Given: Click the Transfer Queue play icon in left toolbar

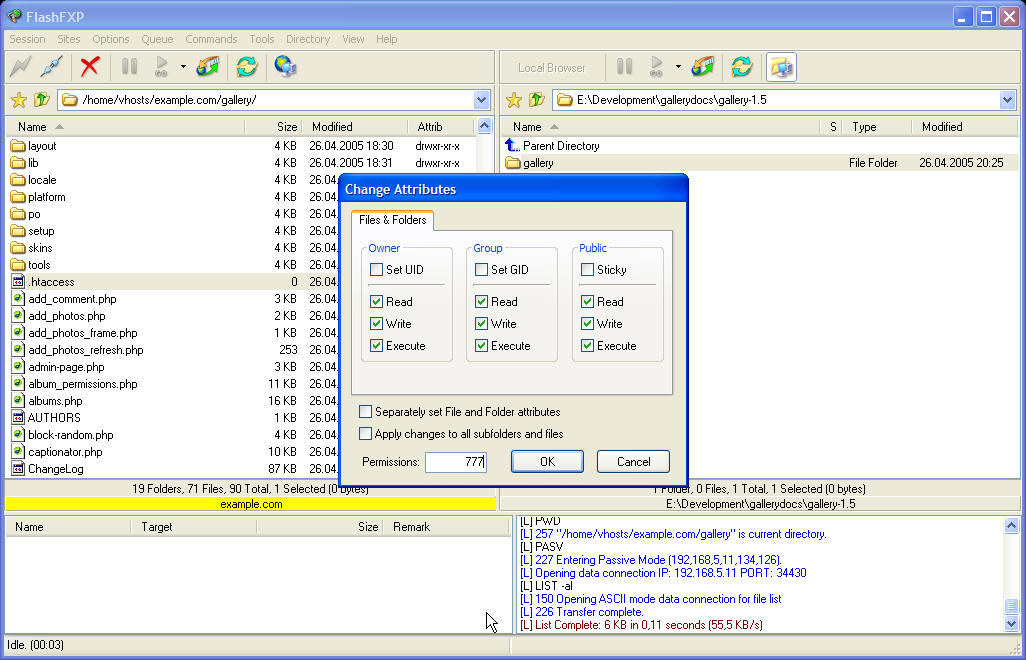Looking at the screenshot, I should 162,66.
